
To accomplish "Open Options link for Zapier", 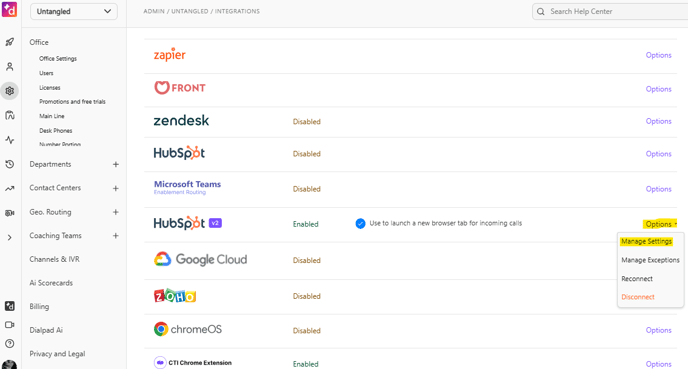I will (x=658, y=55).
